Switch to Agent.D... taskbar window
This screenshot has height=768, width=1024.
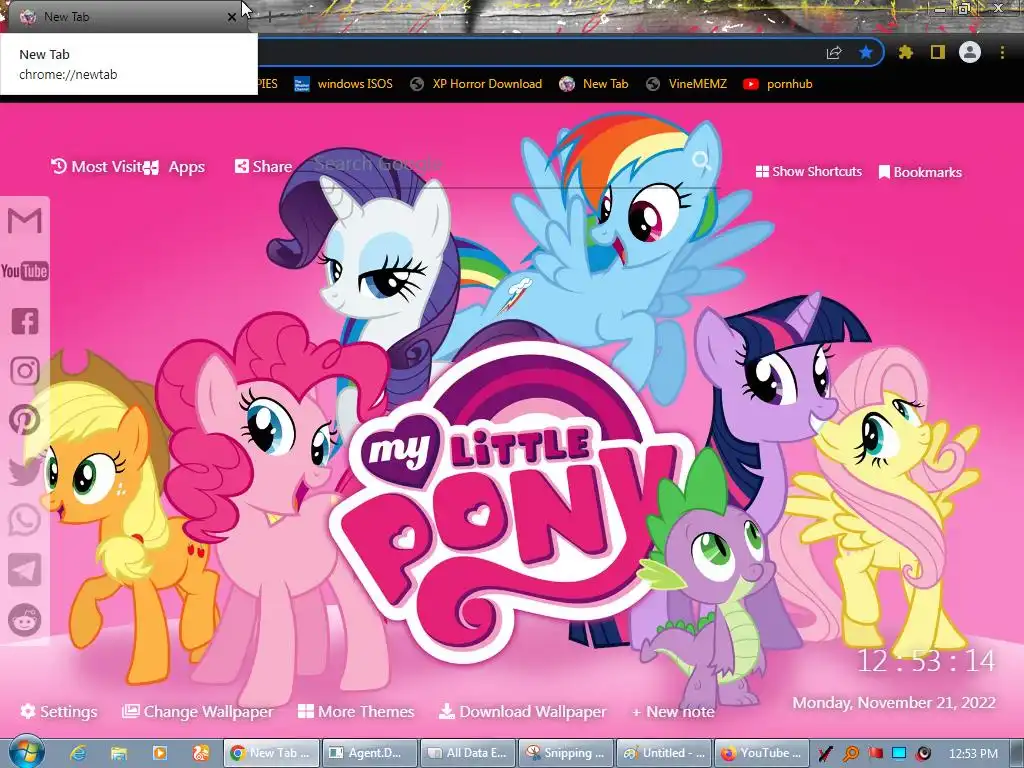coord(369,753)
